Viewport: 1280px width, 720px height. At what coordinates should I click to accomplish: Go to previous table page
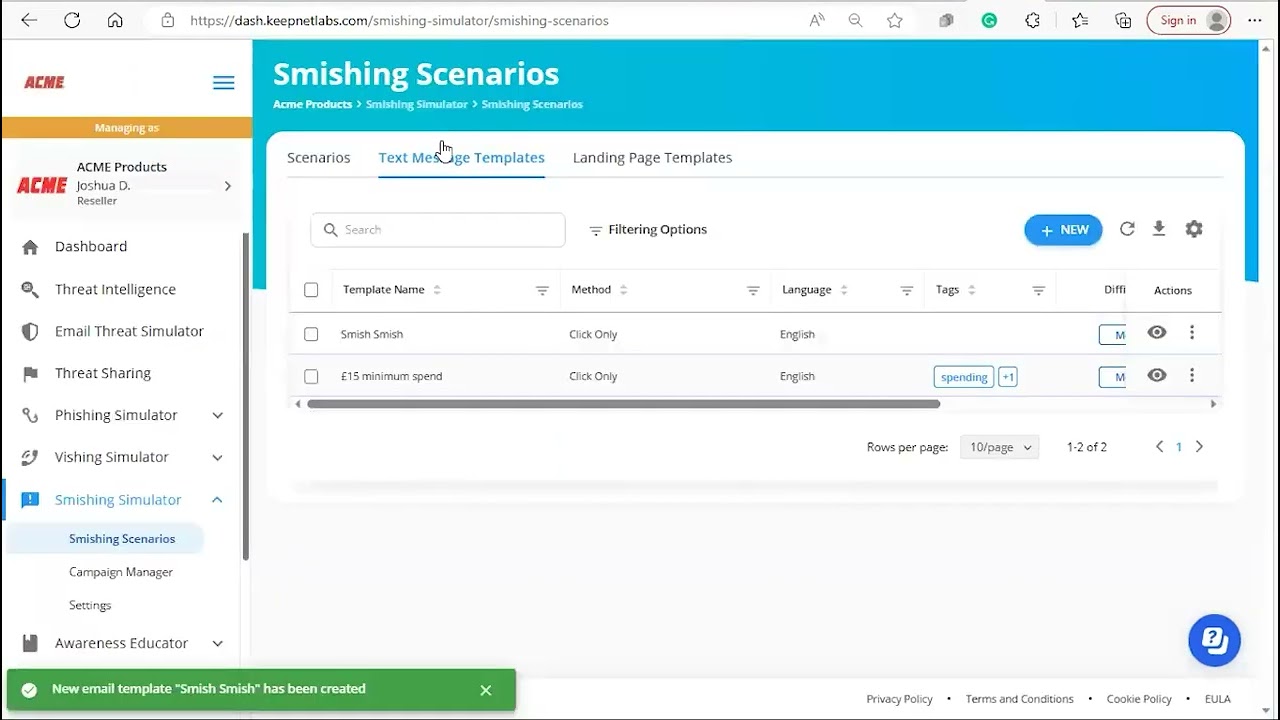[x=1159, y=447]
